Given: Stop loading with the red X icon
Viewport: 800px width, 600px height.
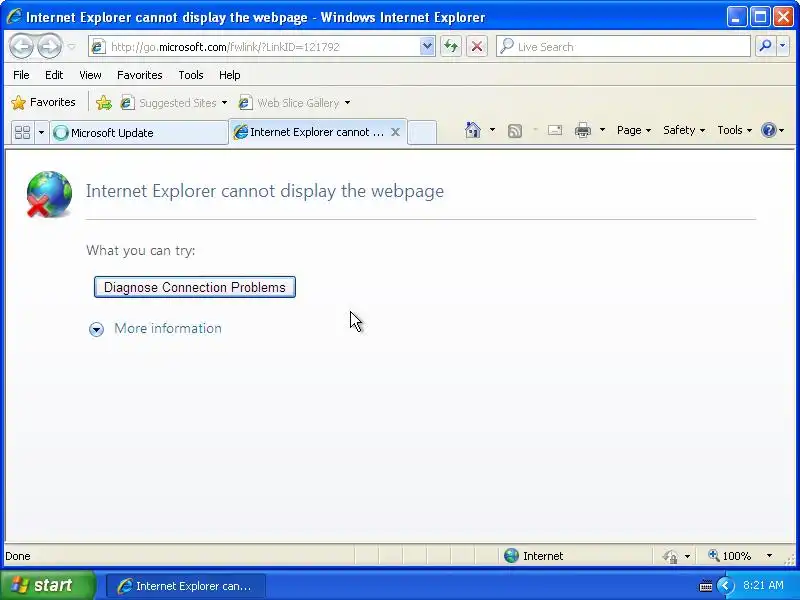Looking at the screenshot, I should 477,47.
